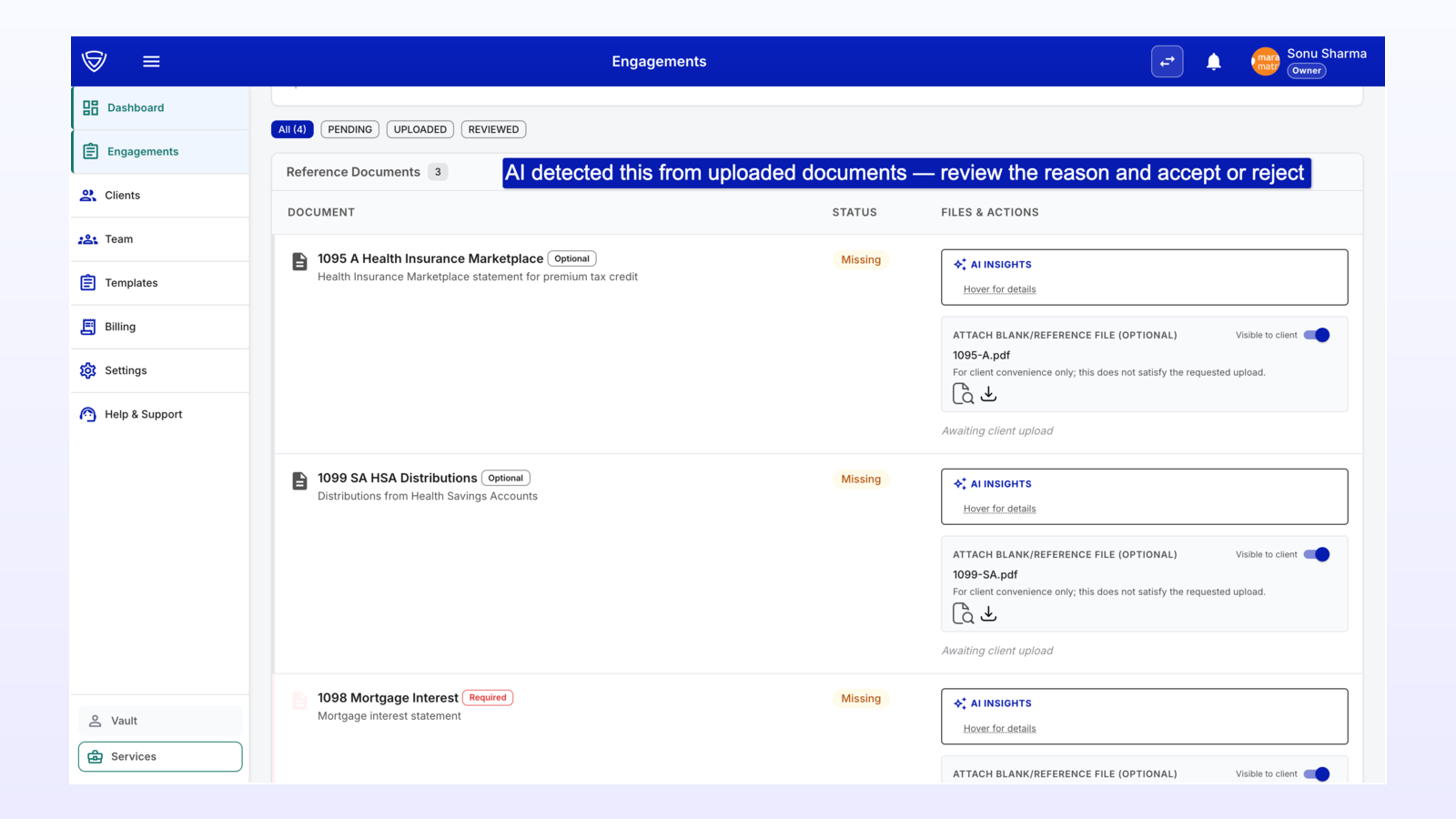This screenshot has width=1456, height=819.
Task: Click the Engagements clipboard icon
Action: point(90,151)
